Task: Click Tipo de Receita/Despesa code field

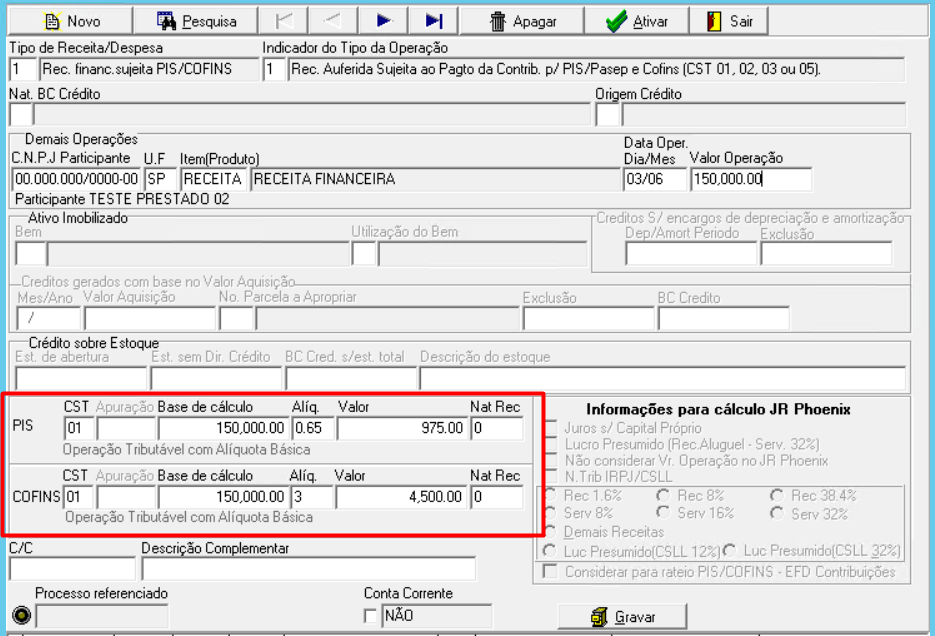Action: [x=23, y=69]
